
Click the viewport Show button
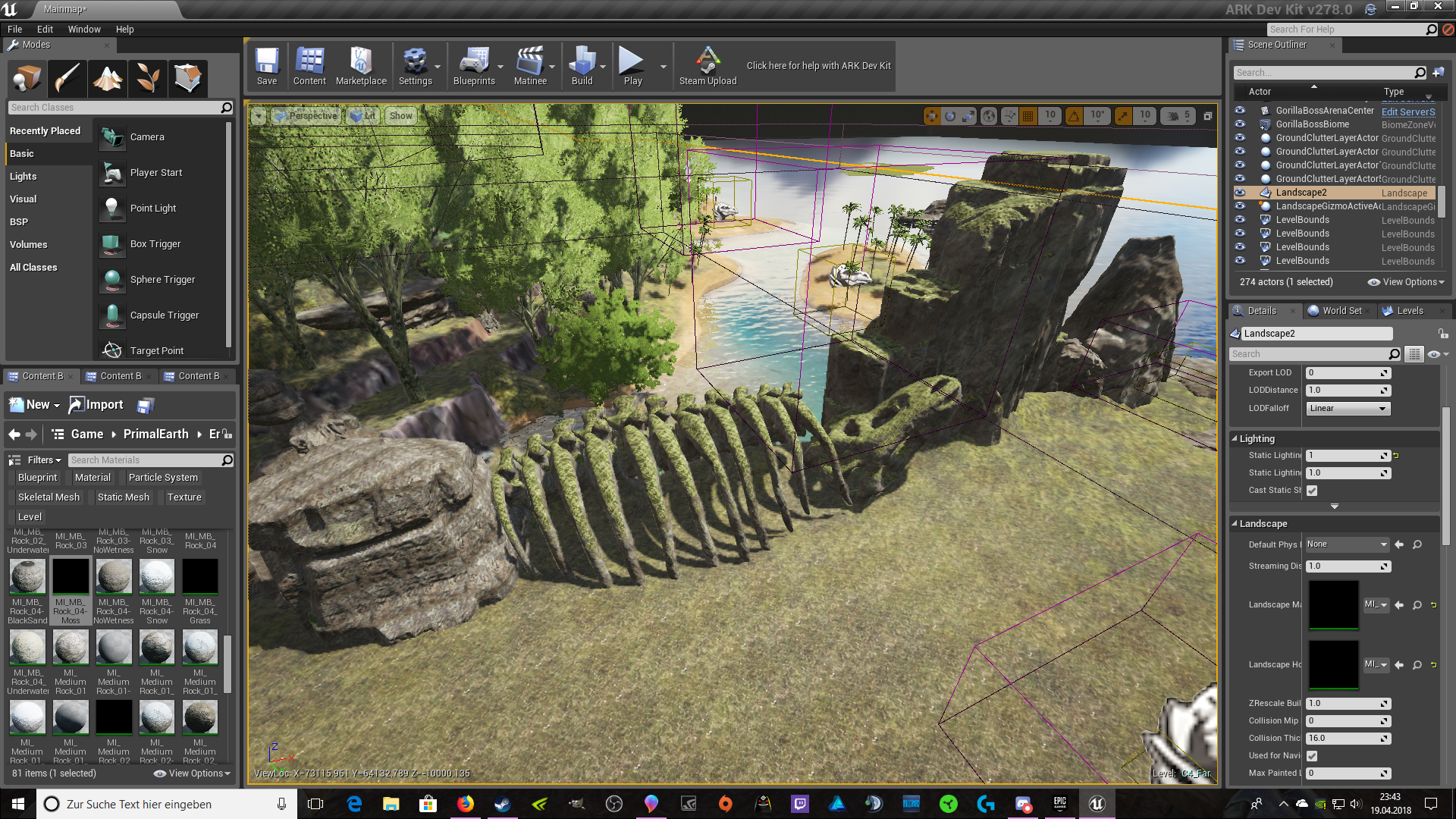(x=400, y=116)
